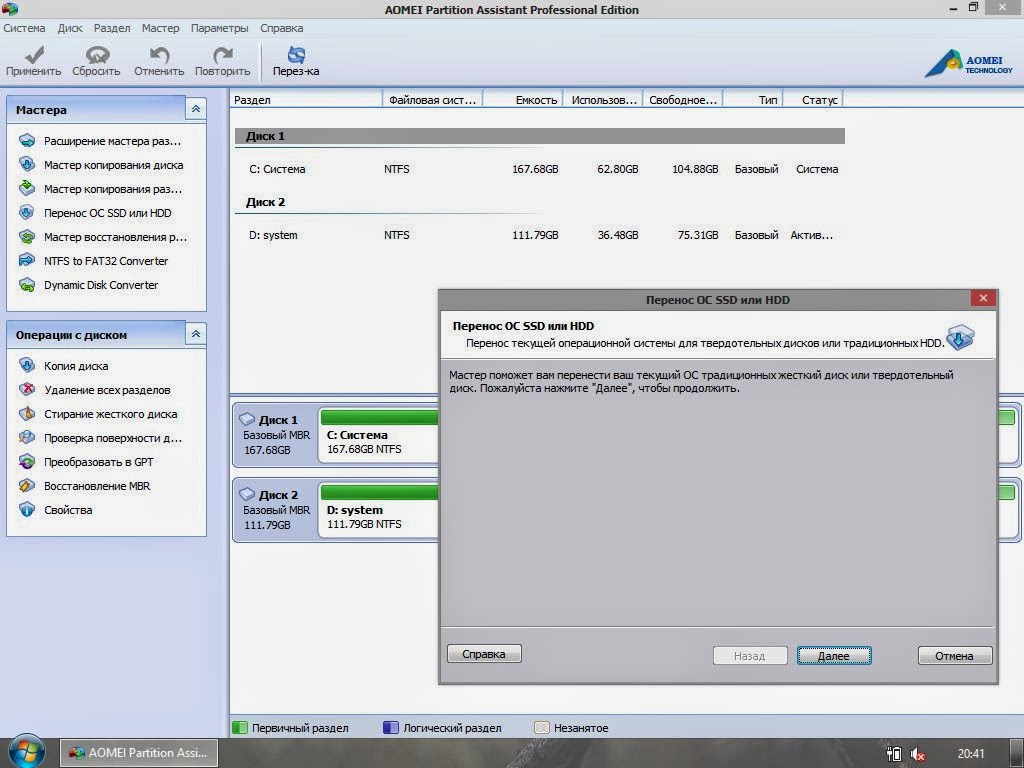Click the Перез-ка (Reload) toolbar icon

pos(296,54)
